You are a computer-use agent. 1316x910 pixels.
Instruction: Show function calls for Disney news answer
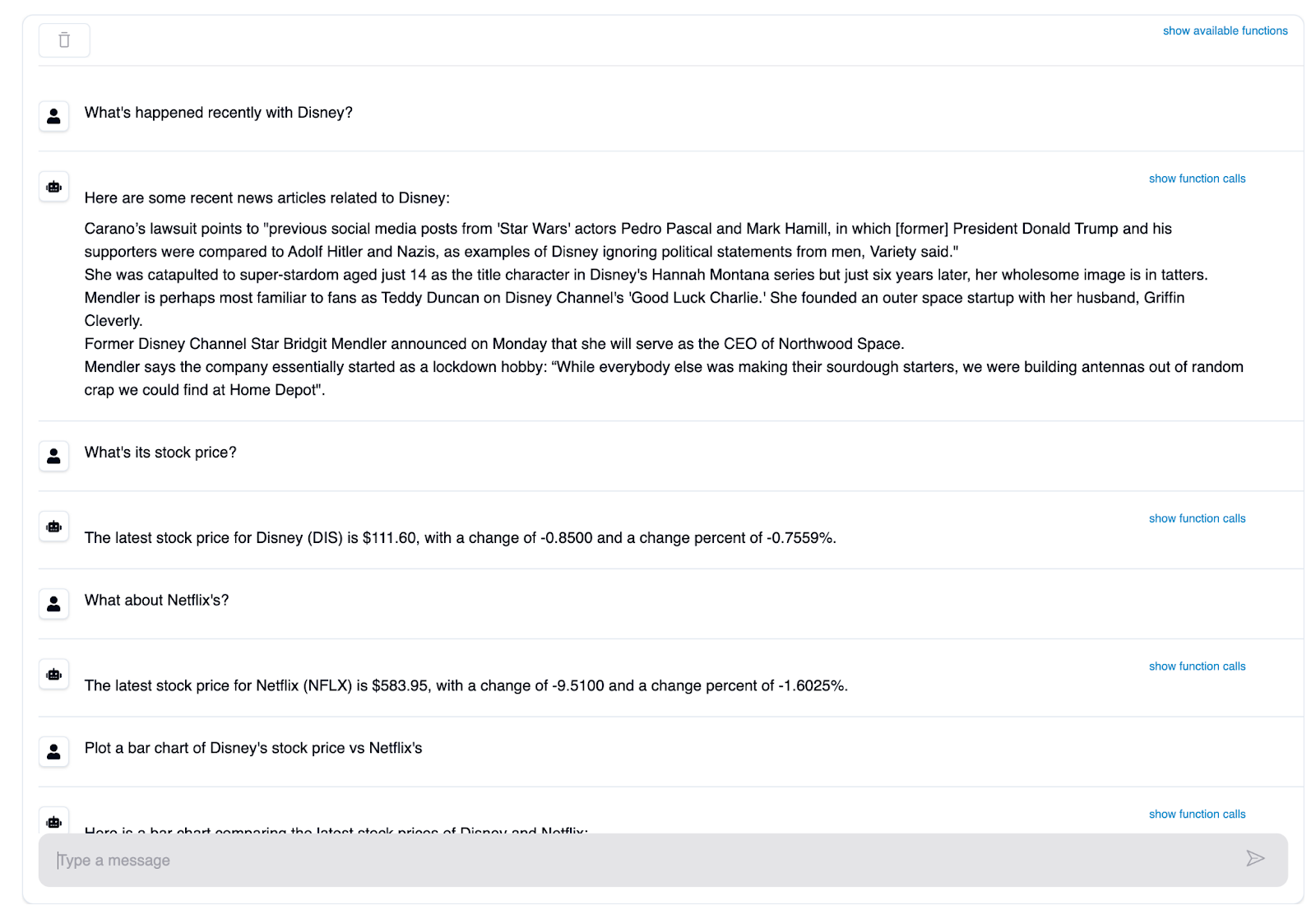coord(1197,179)
